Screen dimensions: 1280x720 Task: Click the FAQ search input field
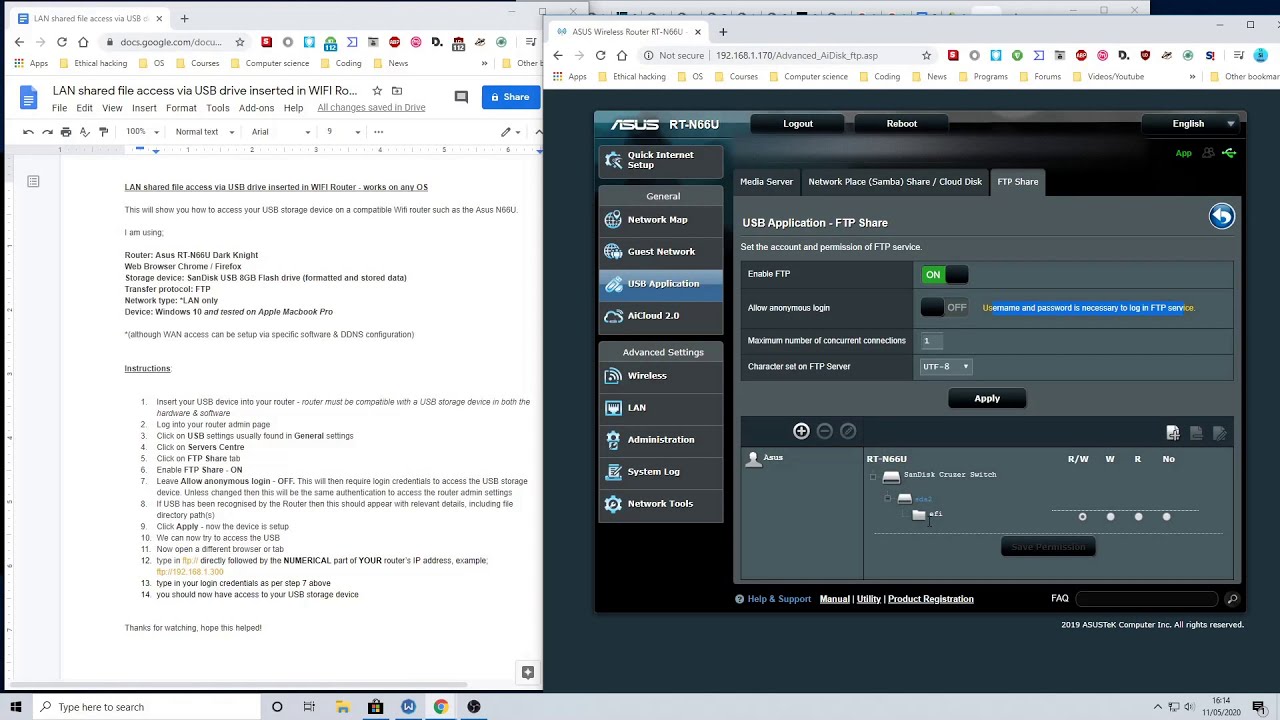pyautogui.click(x=1148, y=599)
